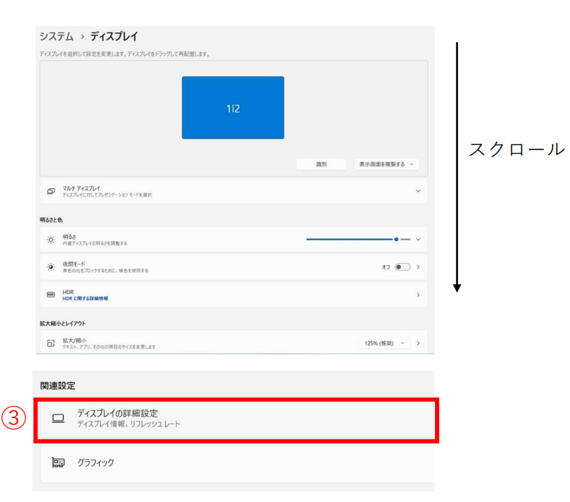The image size is (570, 502).
Task: Open the 表示画面を複製する dropdown
Action: [x=386, y=164]
